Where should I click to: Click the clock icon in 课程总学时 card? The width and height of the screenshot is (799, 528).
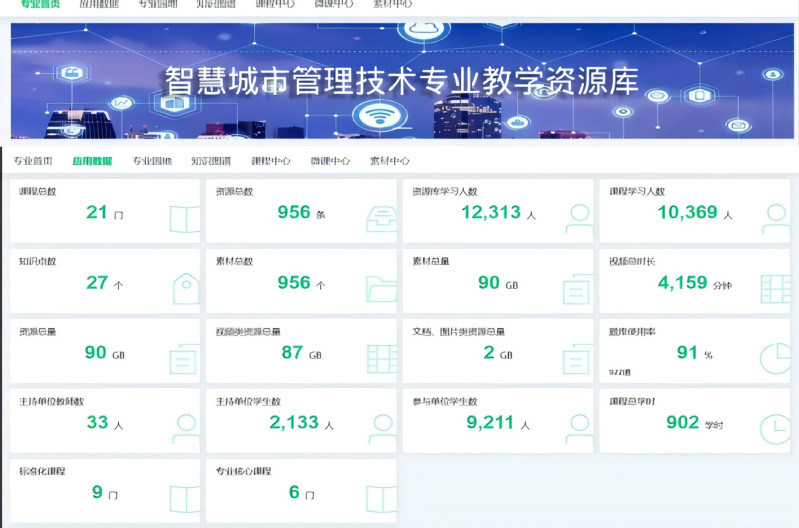(775, 428)
